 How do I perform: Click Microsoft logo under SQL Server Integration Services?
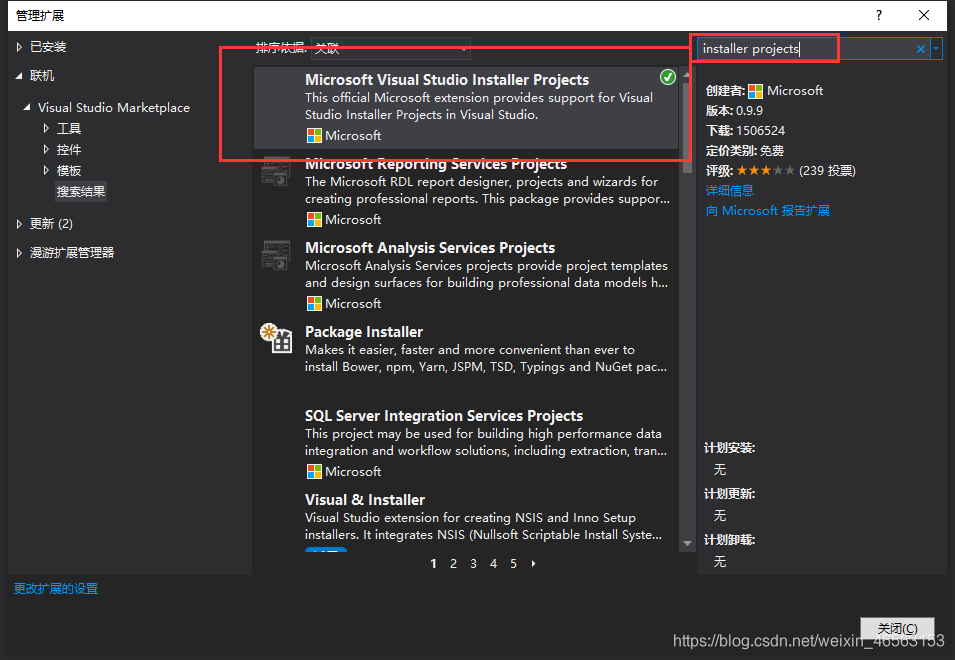click(x=314, y=472)
